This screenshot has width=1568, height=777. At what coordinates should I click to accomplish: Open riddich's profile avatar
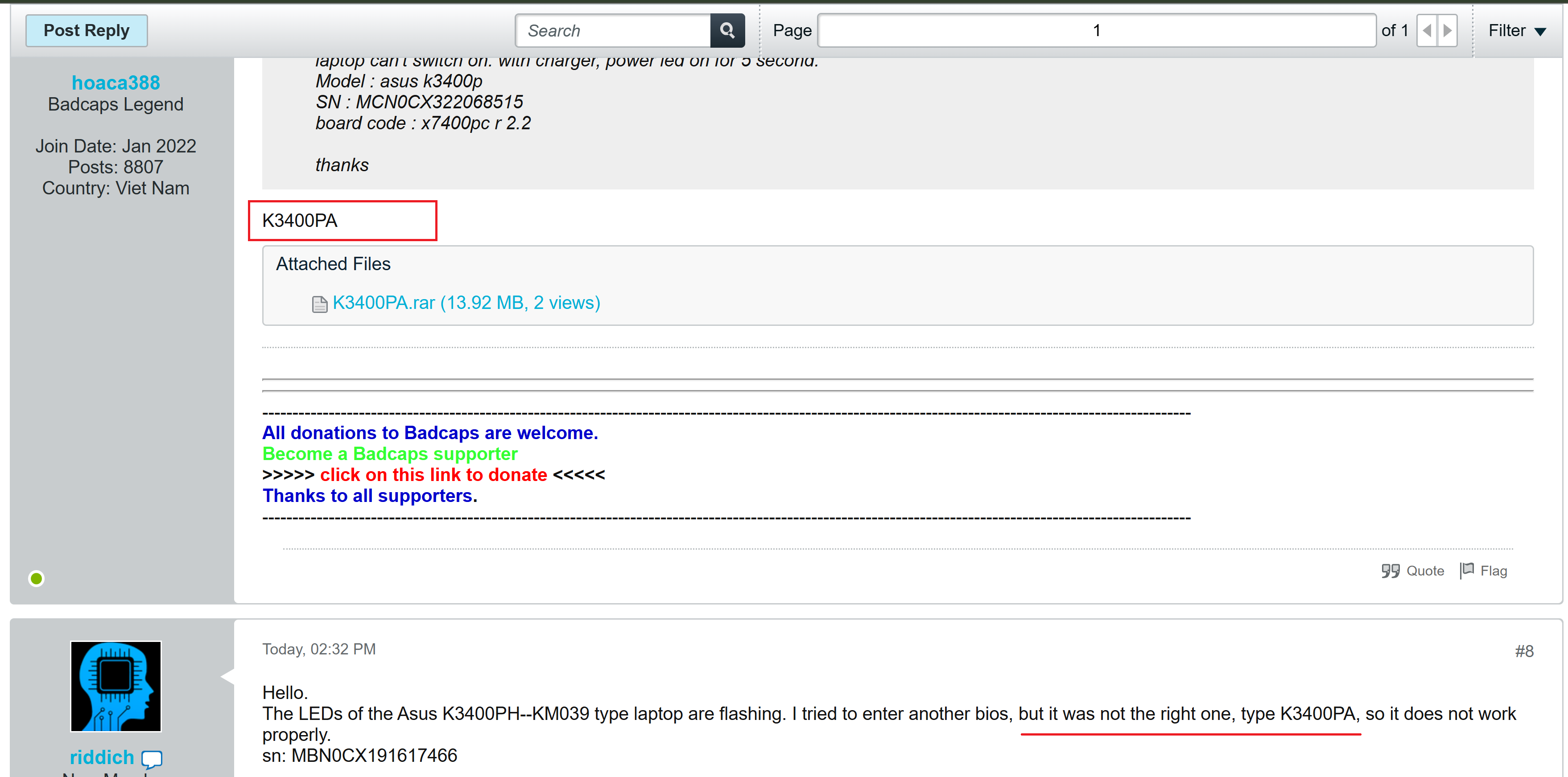(116, 686)
